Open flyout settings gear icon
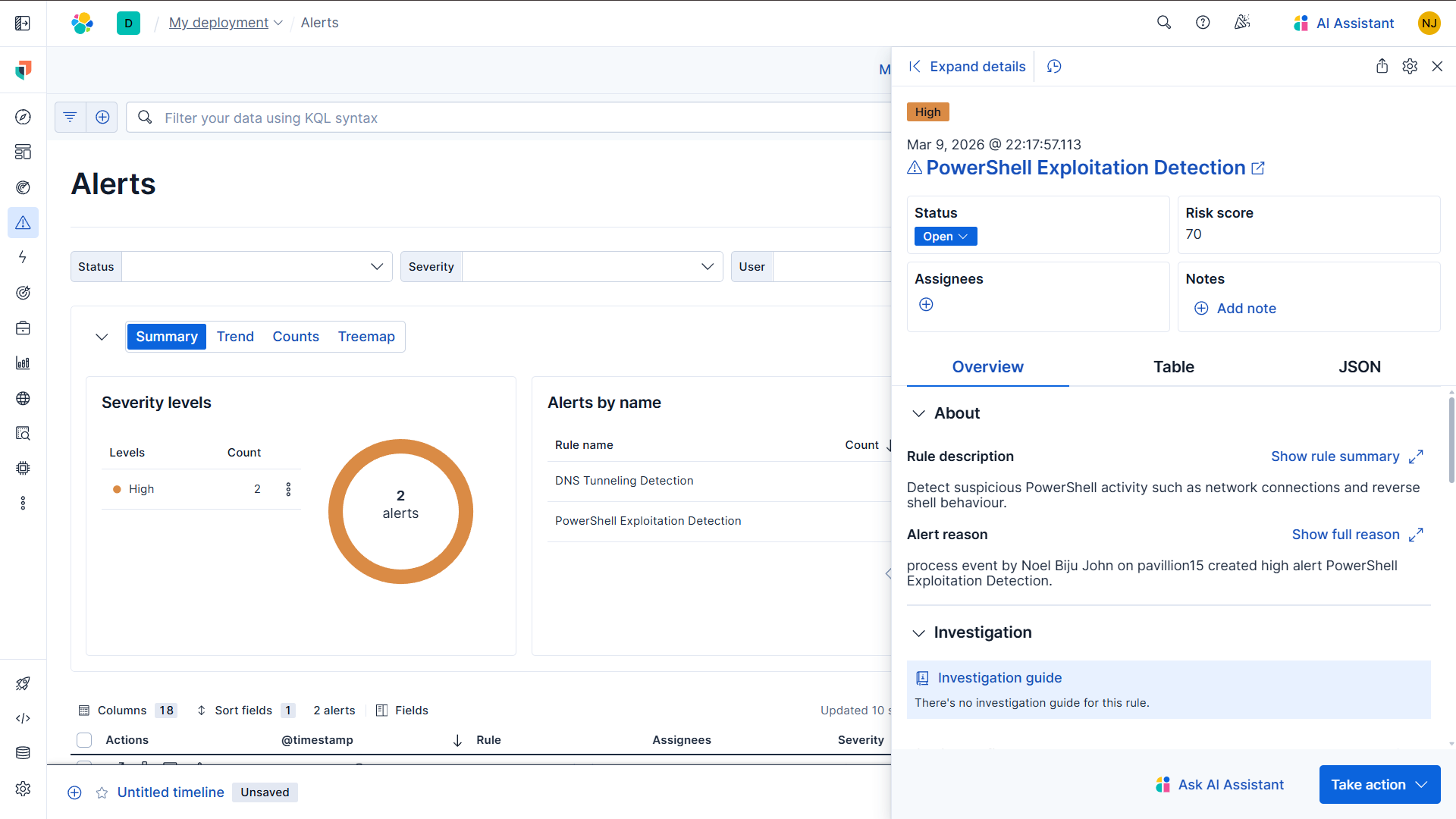The height and width of the screenshot is (819, 1456). 1410,67
